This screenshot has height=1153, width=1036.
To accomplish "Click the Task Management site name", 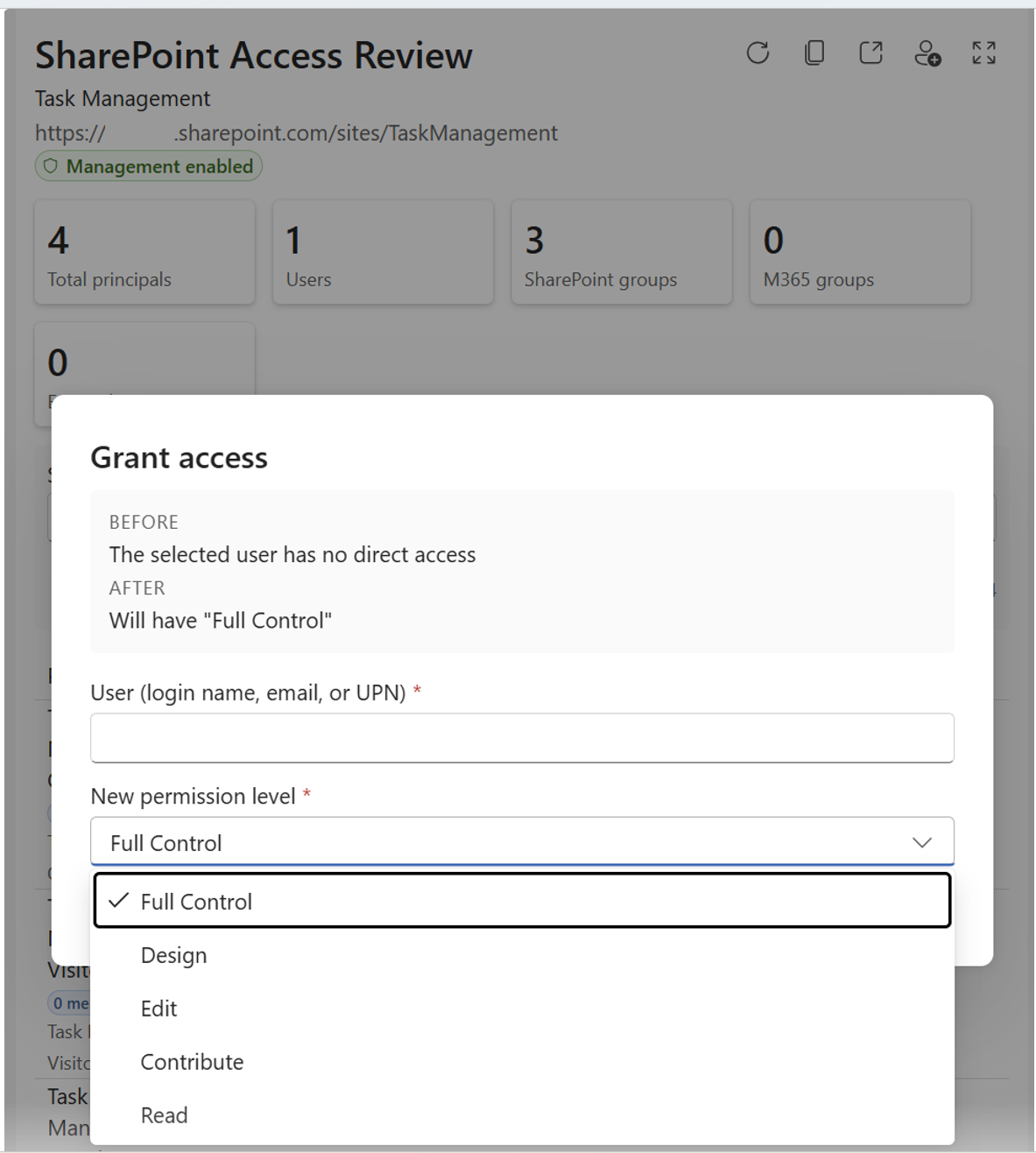I will (123, 99).
